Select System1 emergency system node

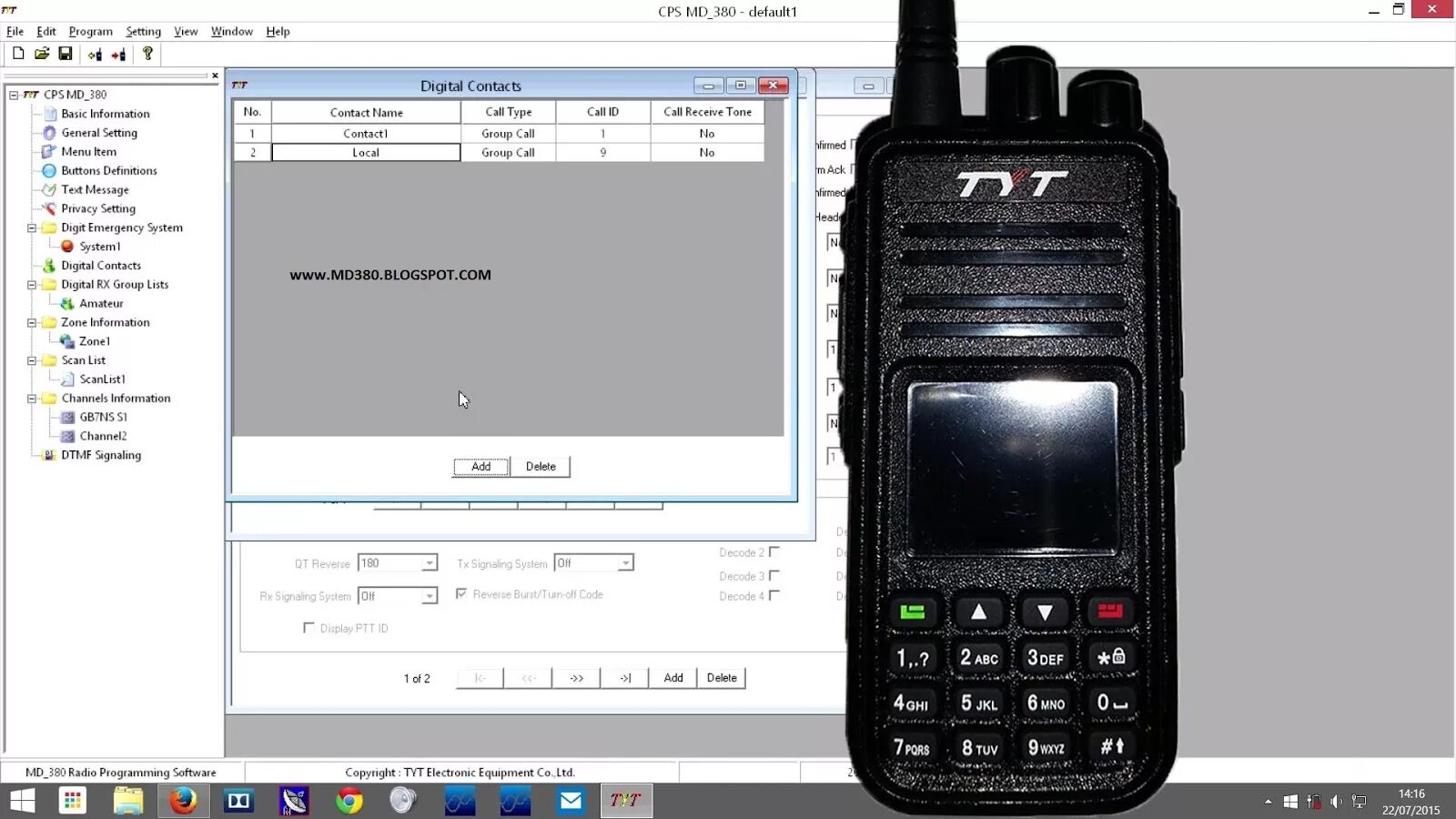coord(99,247)
